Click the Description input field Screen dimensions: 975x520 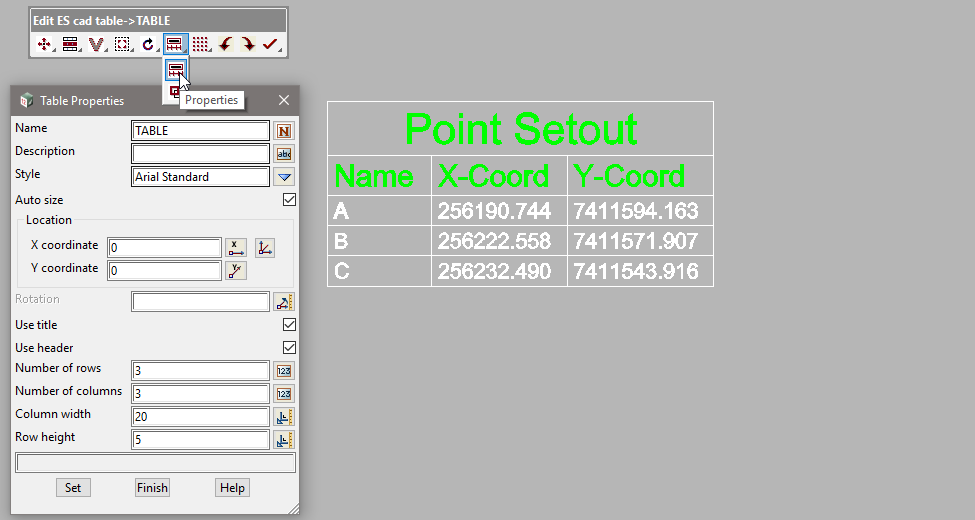pos(200,154)
